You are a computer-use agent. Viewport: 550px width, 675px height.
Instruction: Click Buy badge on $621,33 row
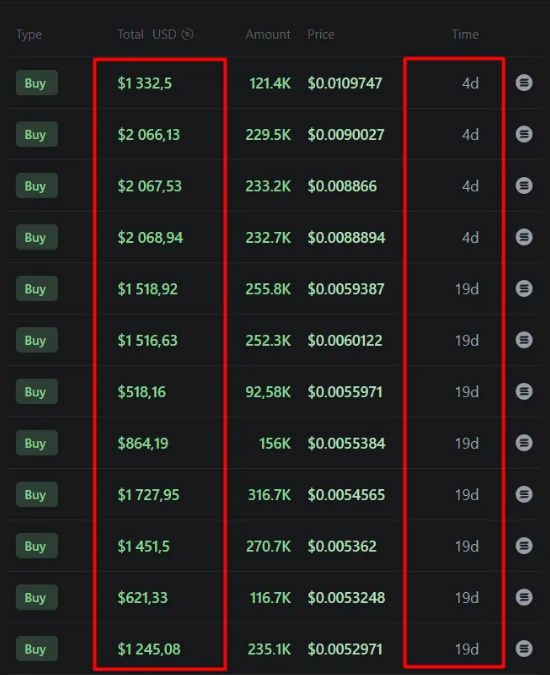(37, 598)
